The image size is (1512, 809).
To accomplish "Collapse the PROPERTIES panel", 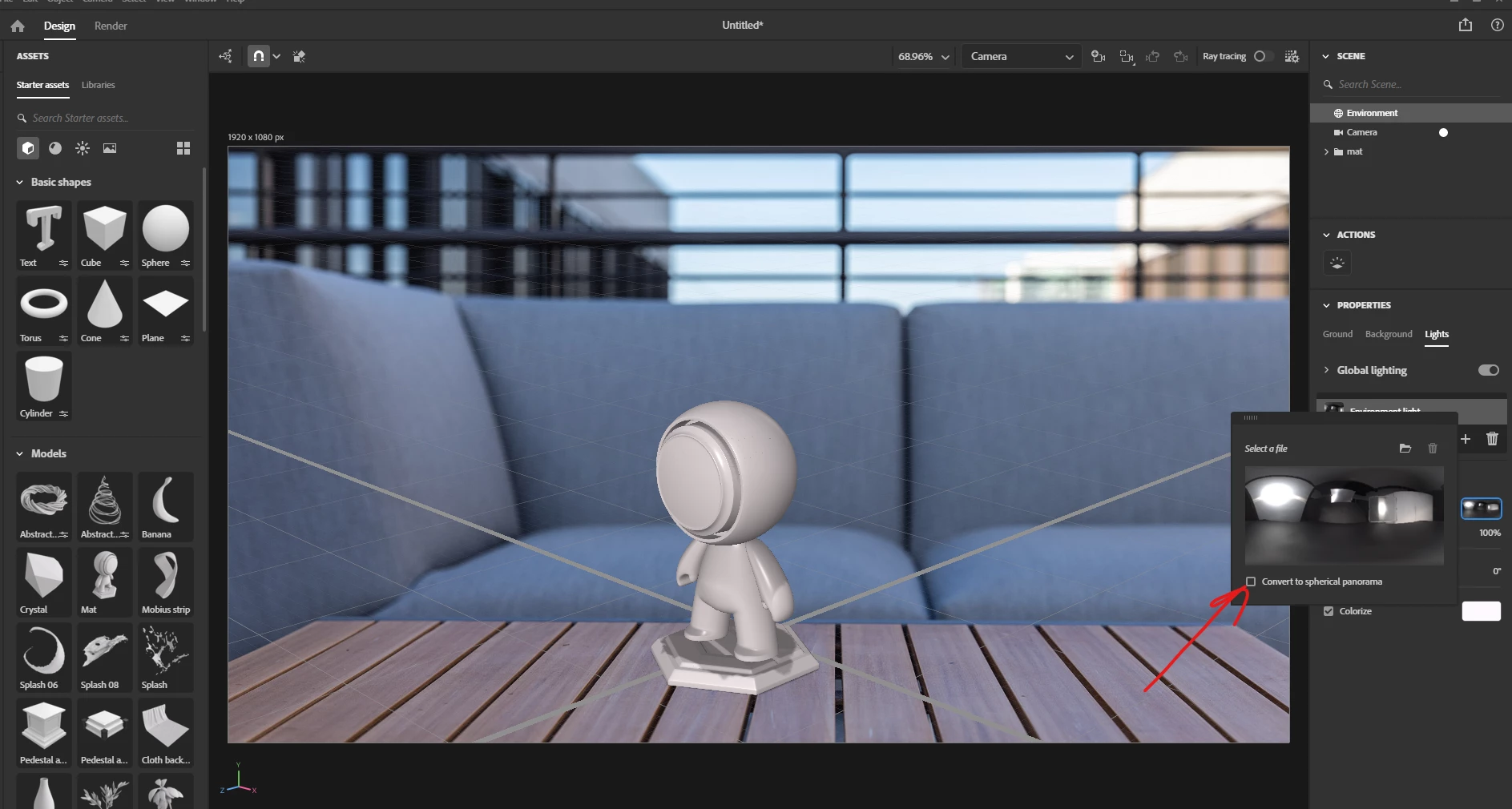I will 1326,305.
